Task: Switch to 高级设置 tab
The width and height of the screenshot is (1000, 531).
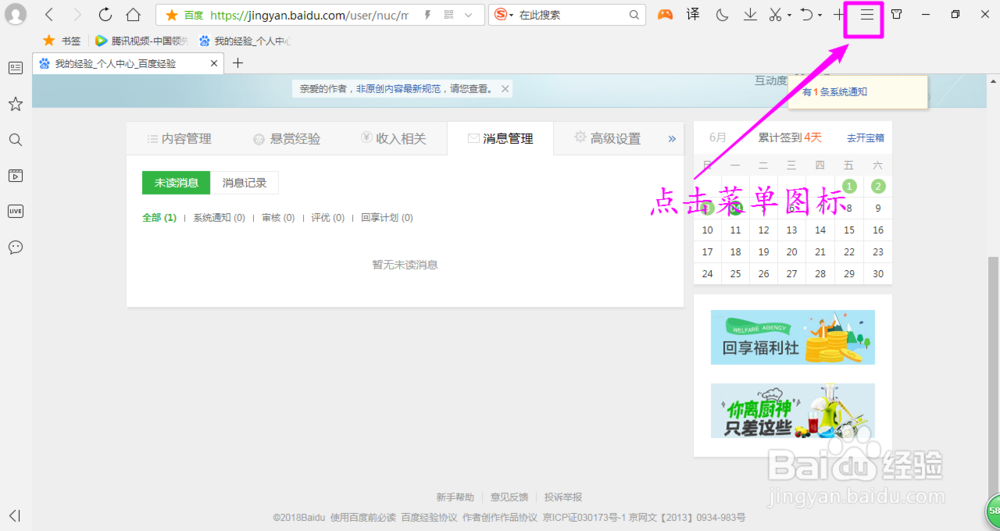Action: tap(607, 138)
